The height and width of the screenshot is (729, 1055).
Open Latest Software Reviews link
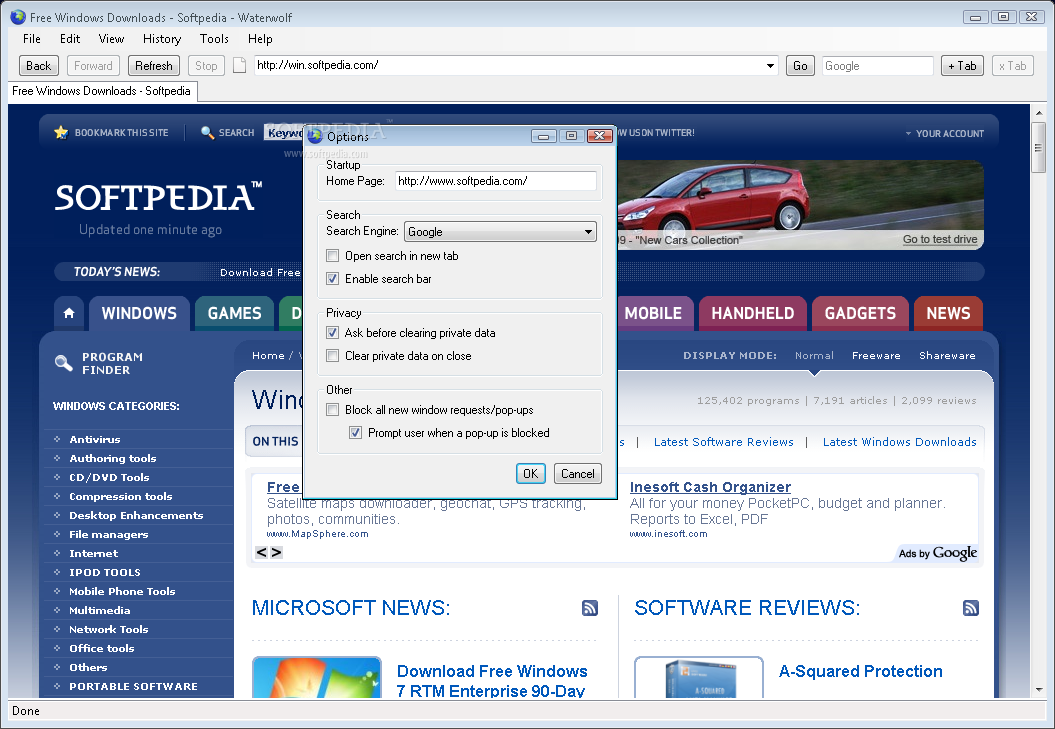pos(723,442)
